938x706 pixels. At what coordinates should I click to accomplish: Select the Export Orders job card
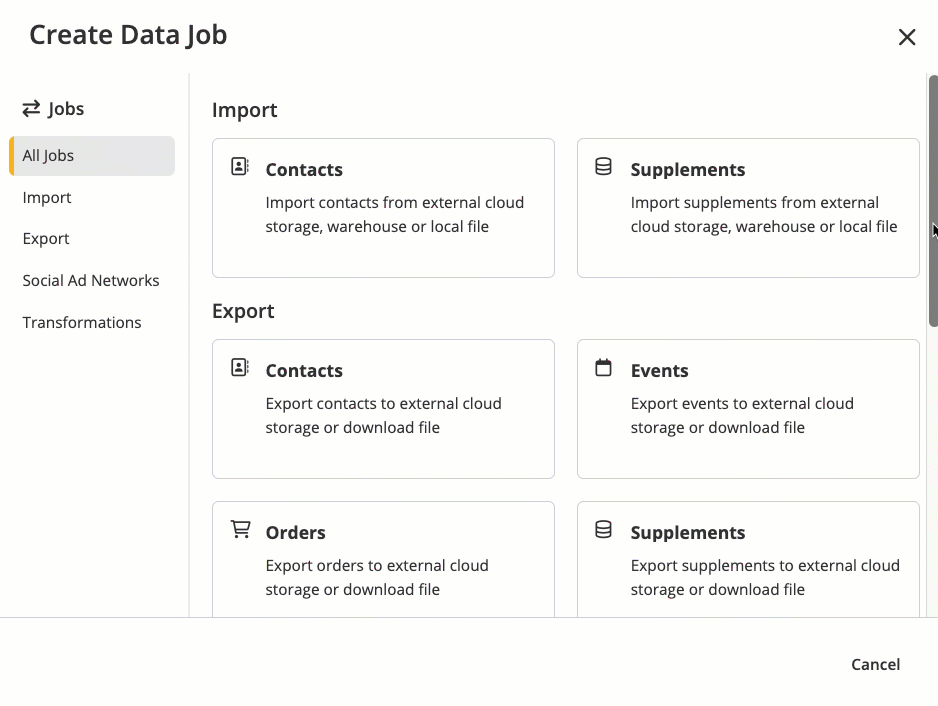(x=383, y=560)
